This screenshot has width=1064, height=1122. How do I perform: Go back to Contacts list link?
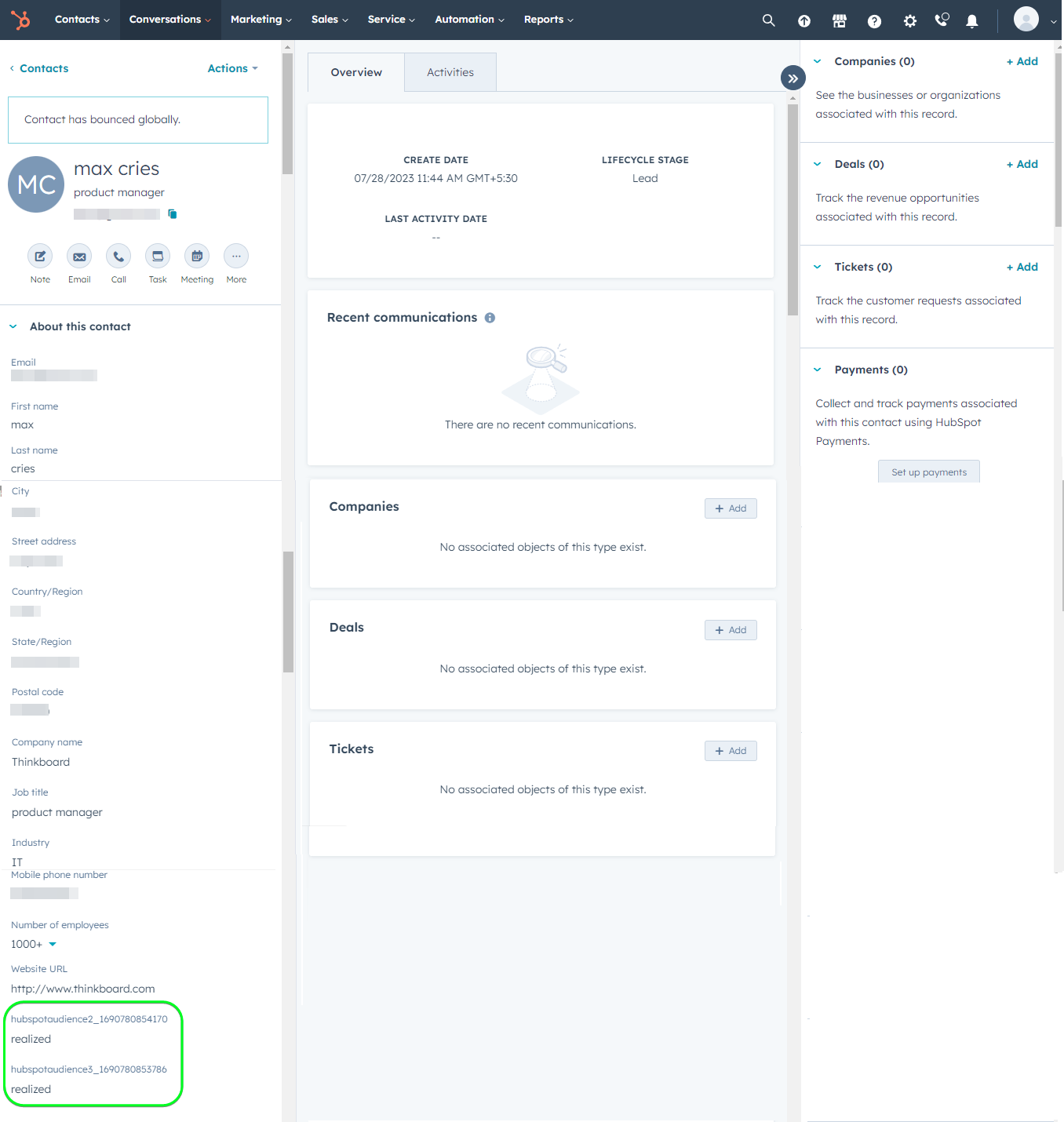(39, 68)
